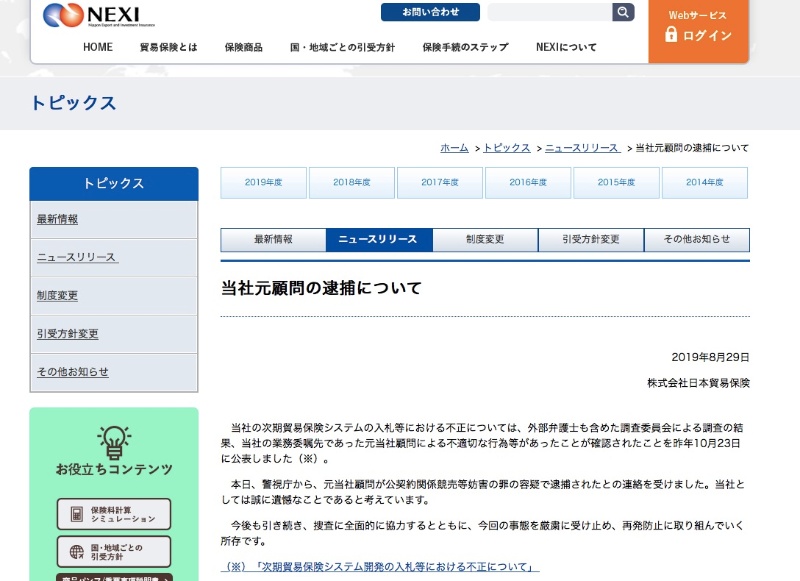Open 制度変更 in the left sidebar
800x581 pixels.
tap(57, 296)
